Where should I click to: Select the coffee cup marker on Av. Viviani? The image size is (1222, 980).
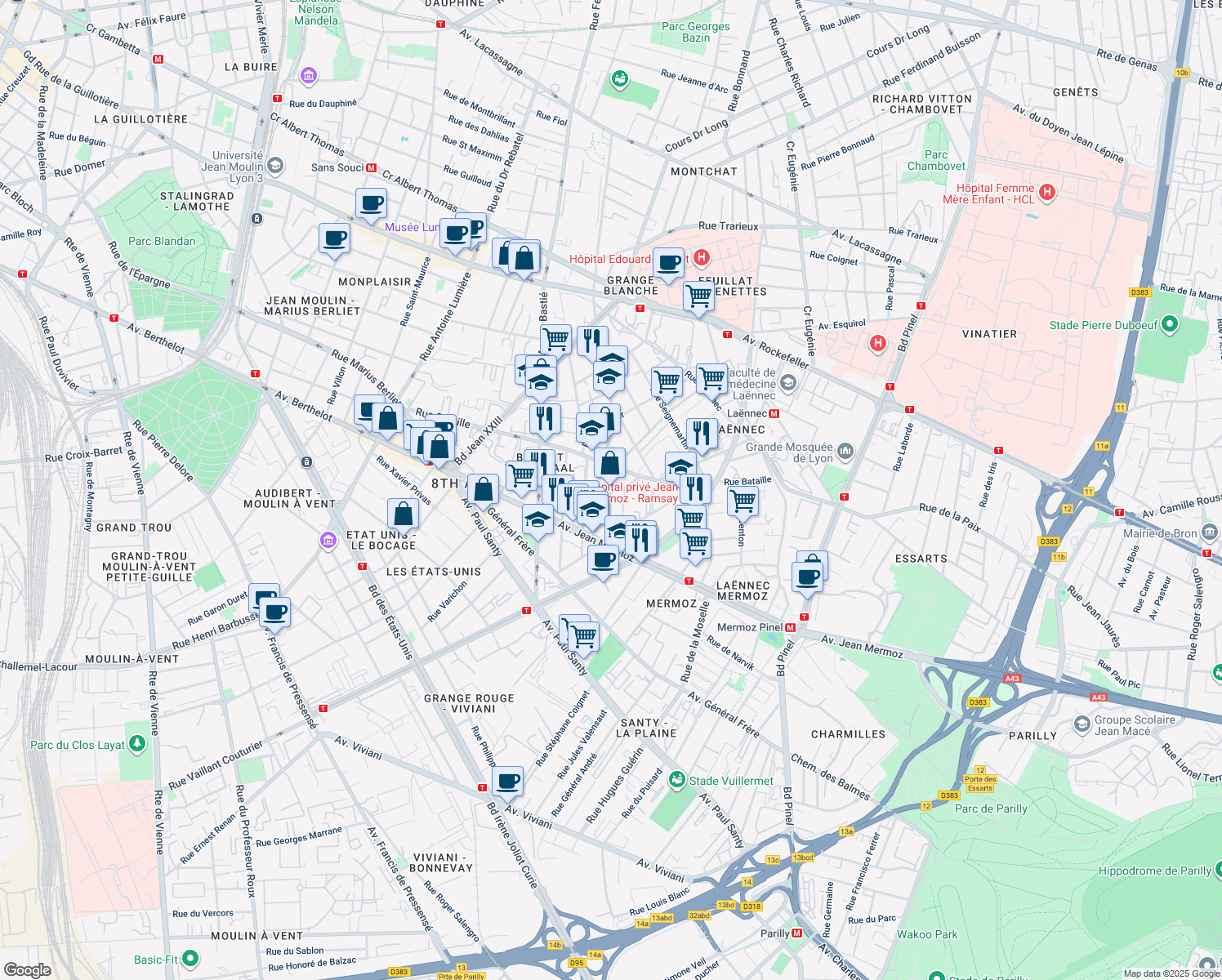(507, 781)
